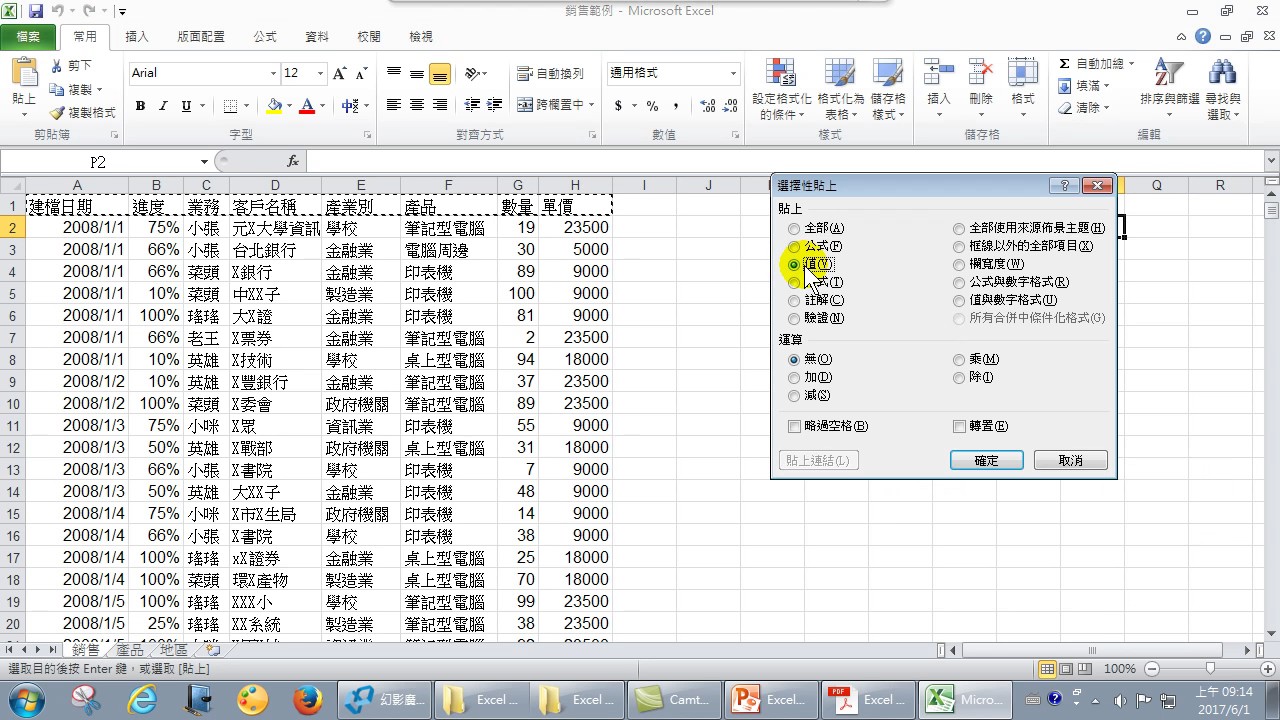Open Conditional Formatting icon

tap(781, 73)
